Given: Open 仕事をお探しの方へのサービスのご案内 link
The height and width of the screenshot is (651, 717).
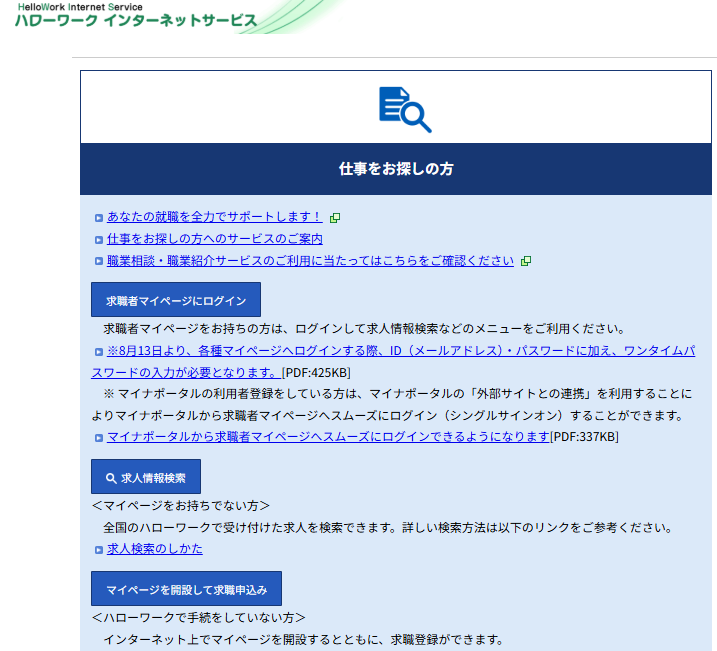Looking at the screenshot, I should [x=215, y=239].
